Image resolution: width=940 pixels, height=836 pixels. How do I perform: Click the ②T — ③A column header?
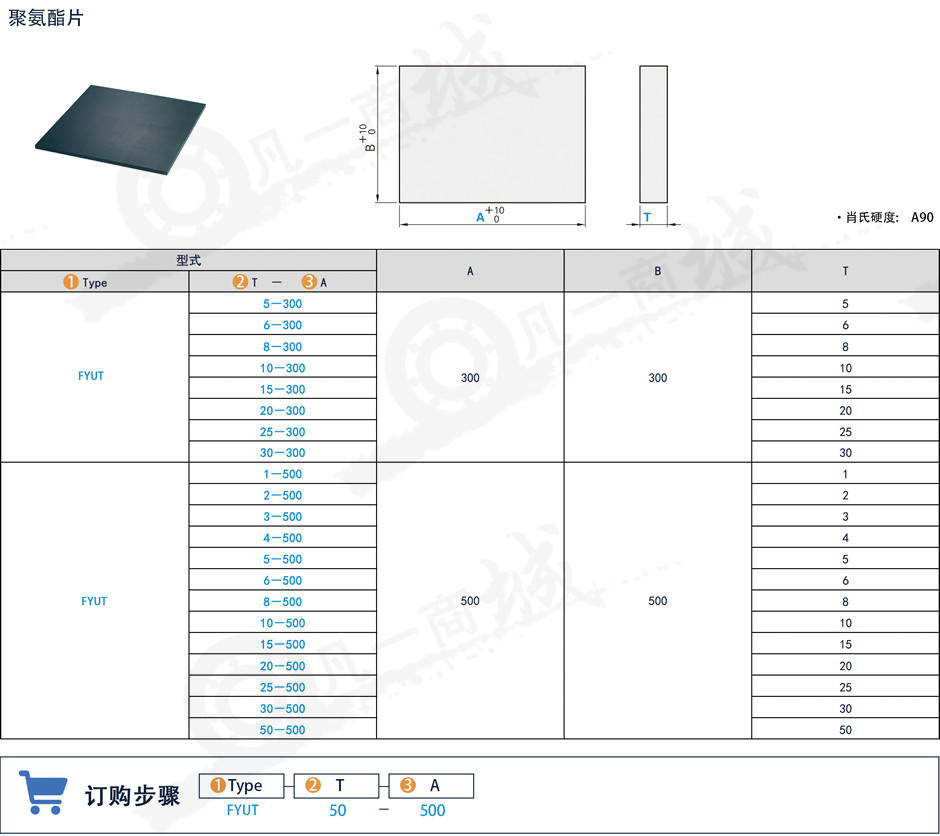[282, 282]
